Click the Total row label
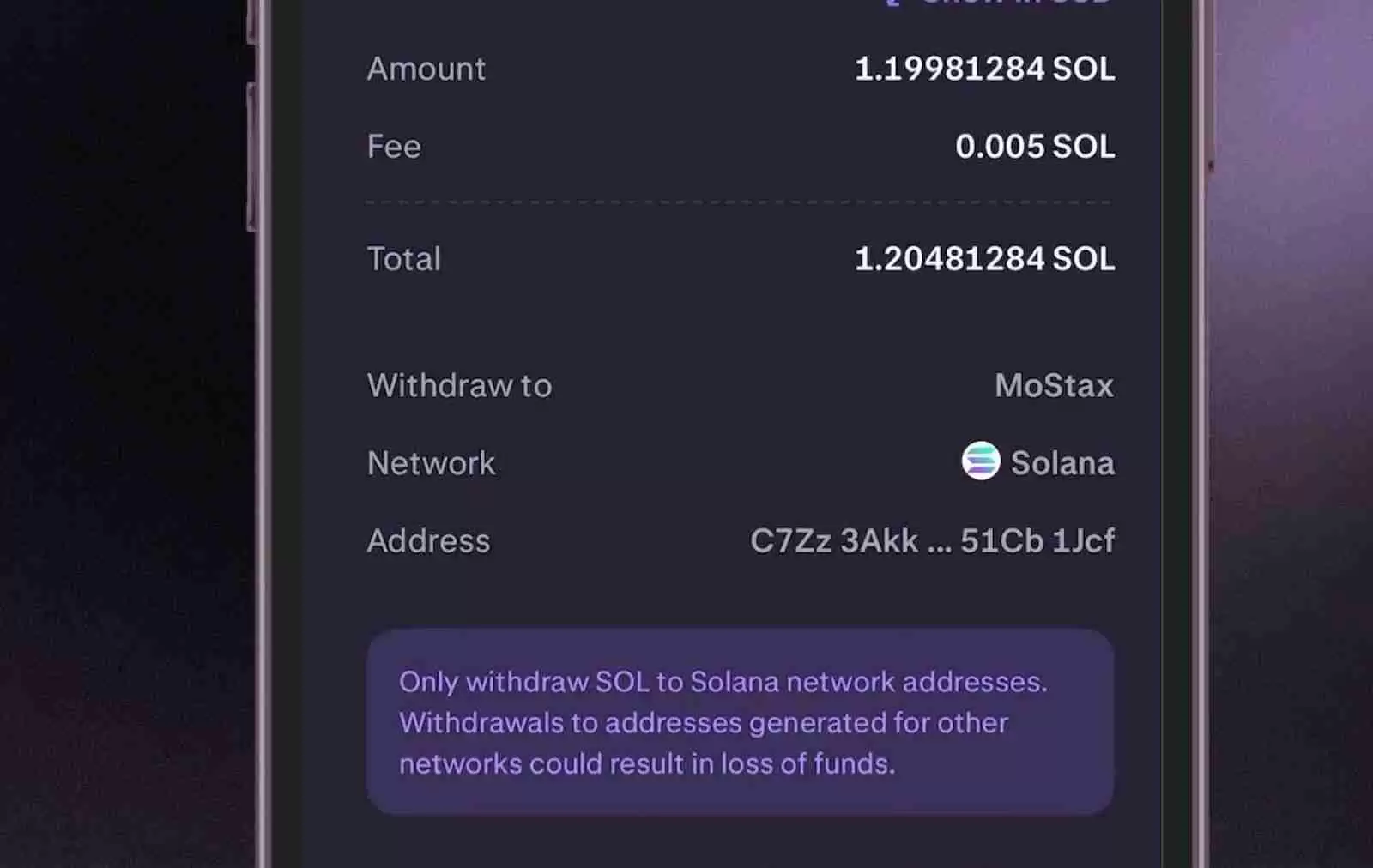Screen dimensions: 1373x868 coord(404,259)
